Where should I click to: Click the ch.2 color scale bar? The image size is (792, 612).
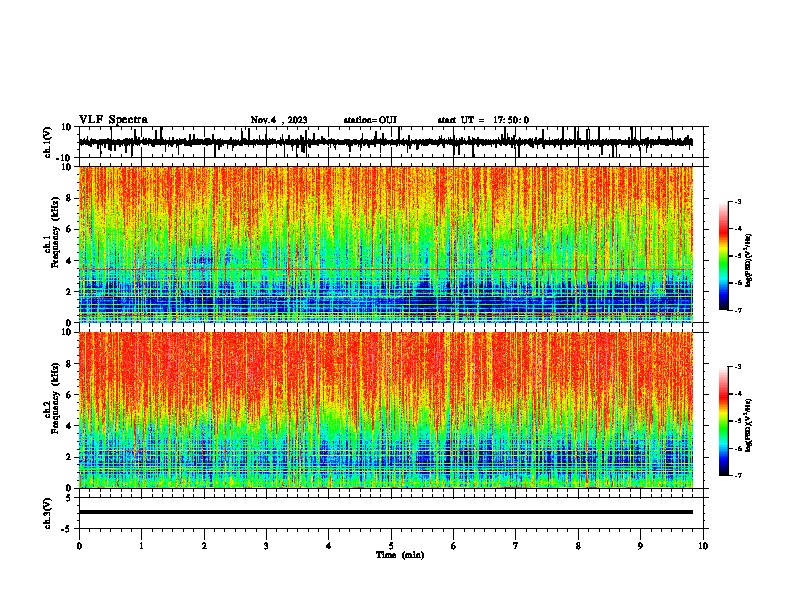[x=724, y=421]
